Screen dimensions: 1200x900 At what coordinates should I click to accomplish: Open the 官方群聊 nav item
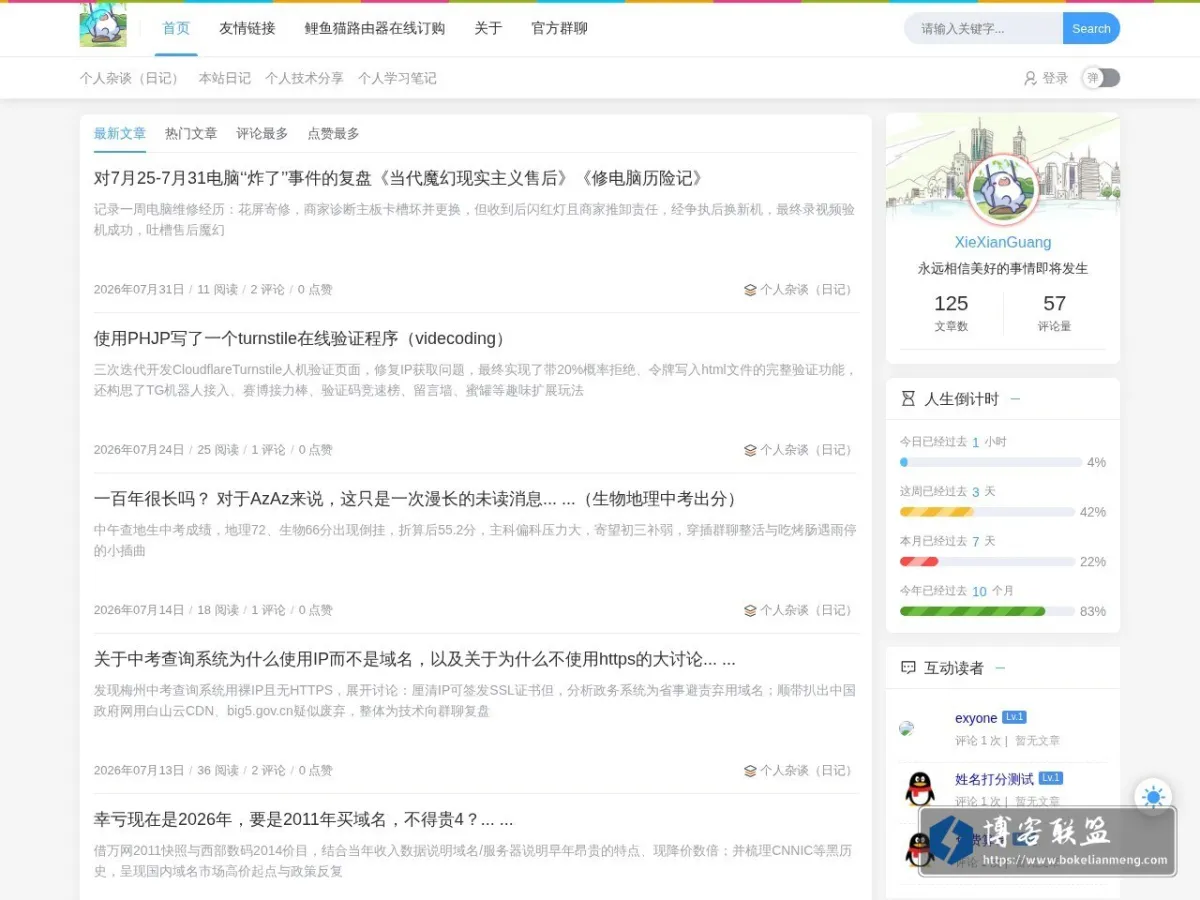tap(559, 28)
